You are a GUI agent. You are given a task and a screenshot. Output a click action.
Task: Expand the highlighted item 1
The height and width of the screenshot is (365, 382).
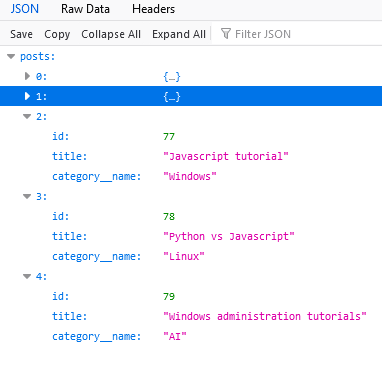click(27, 96)
